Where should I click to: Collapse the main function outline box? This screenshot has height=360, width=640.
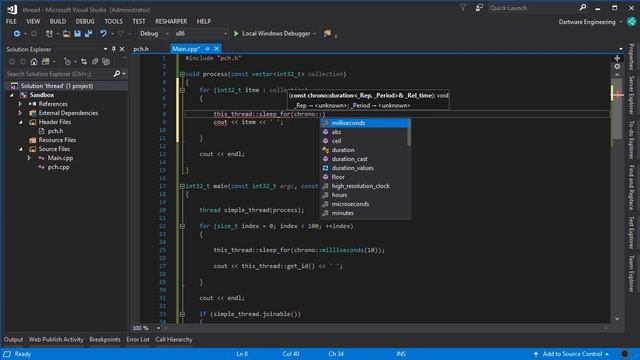pos(182,186)
